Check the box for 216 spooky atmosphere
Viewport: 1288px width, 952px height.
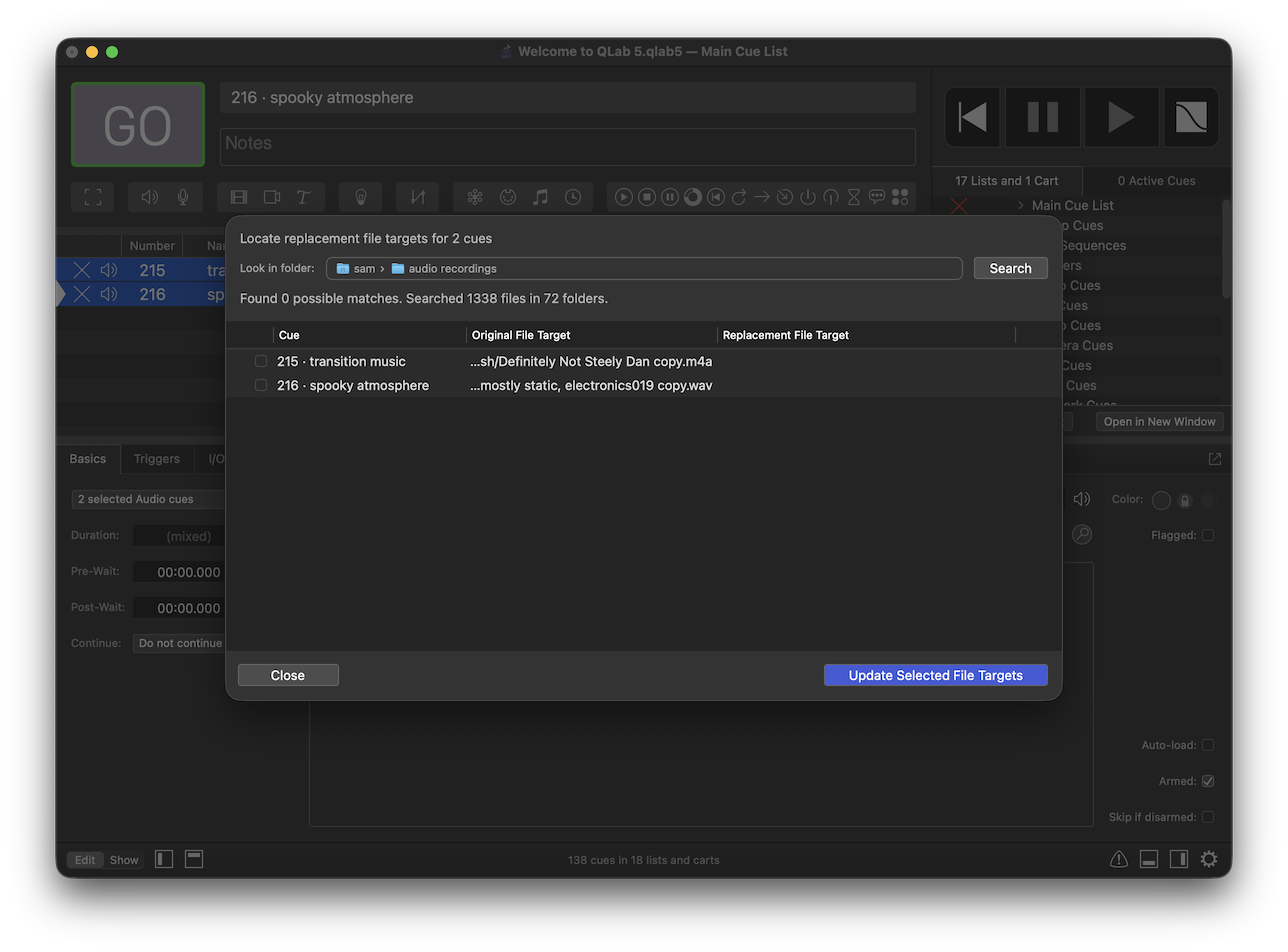[261, 385]
